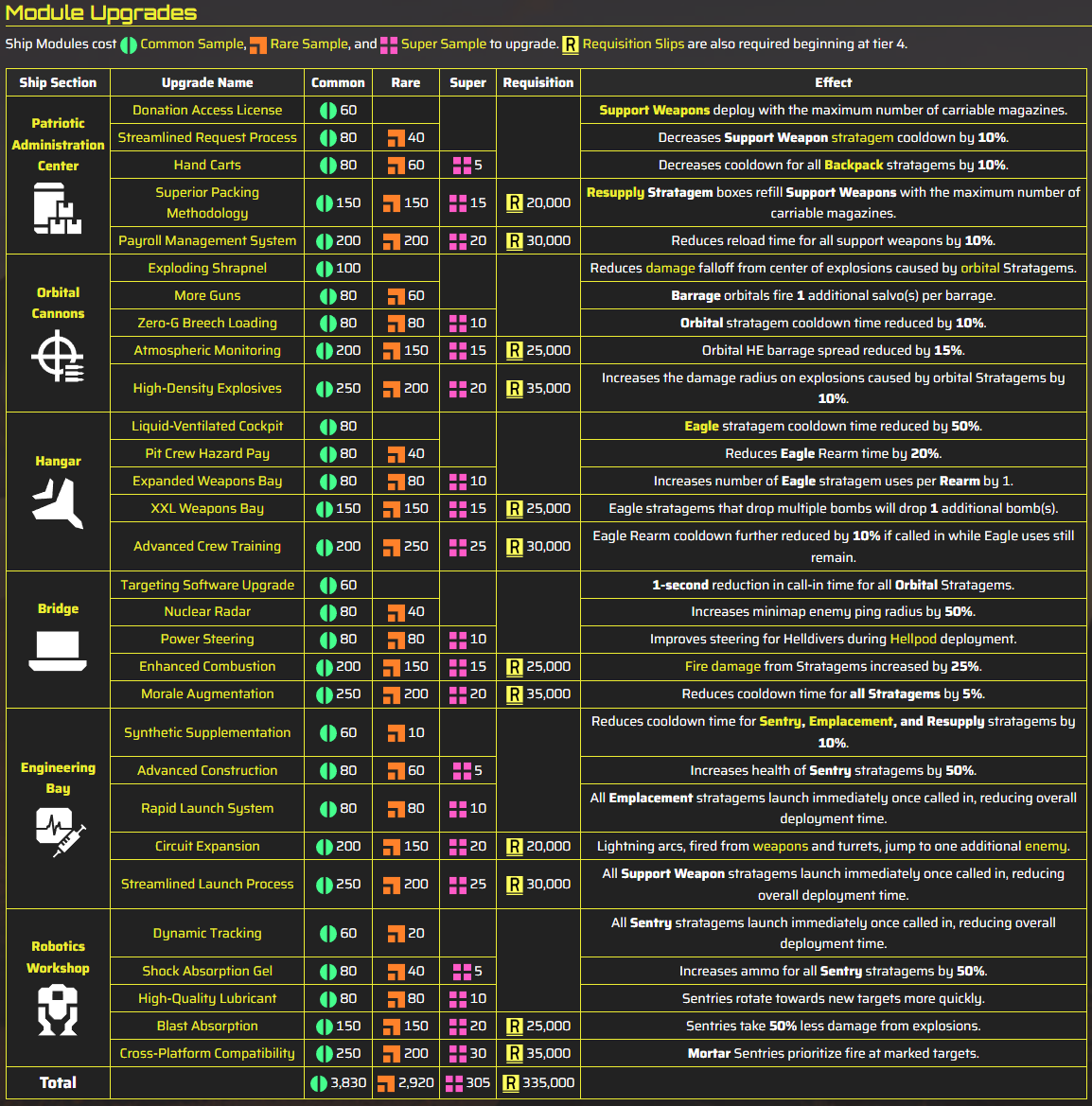Click Rare Sample icon in Synthetic Supplementation row
Image resolution: width=1092 pixels, height=1106 pixels.
click(396, 733)
